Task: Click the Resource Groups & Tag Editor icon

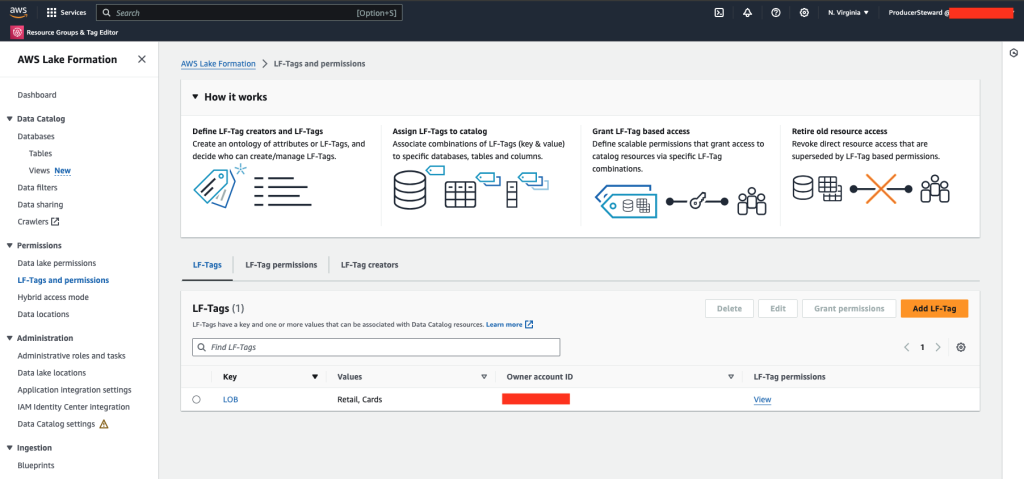Action: (17, 32)
